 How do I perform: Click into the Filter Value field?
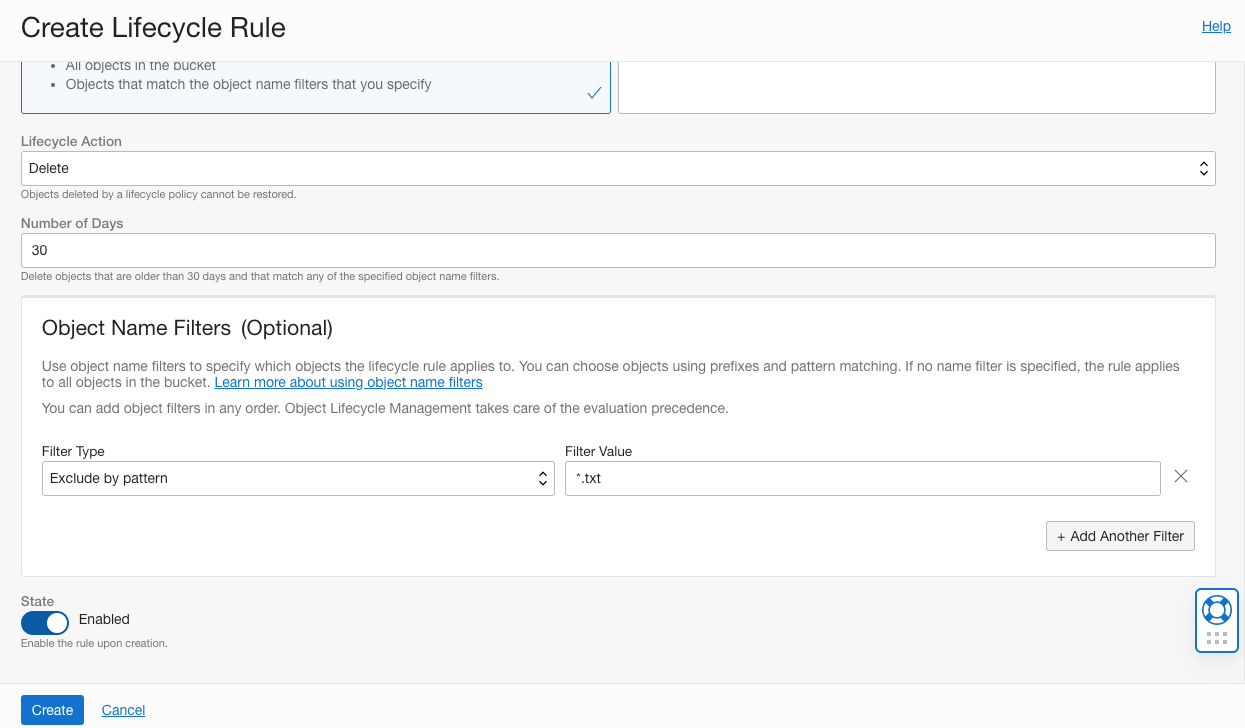coord(861,479)
